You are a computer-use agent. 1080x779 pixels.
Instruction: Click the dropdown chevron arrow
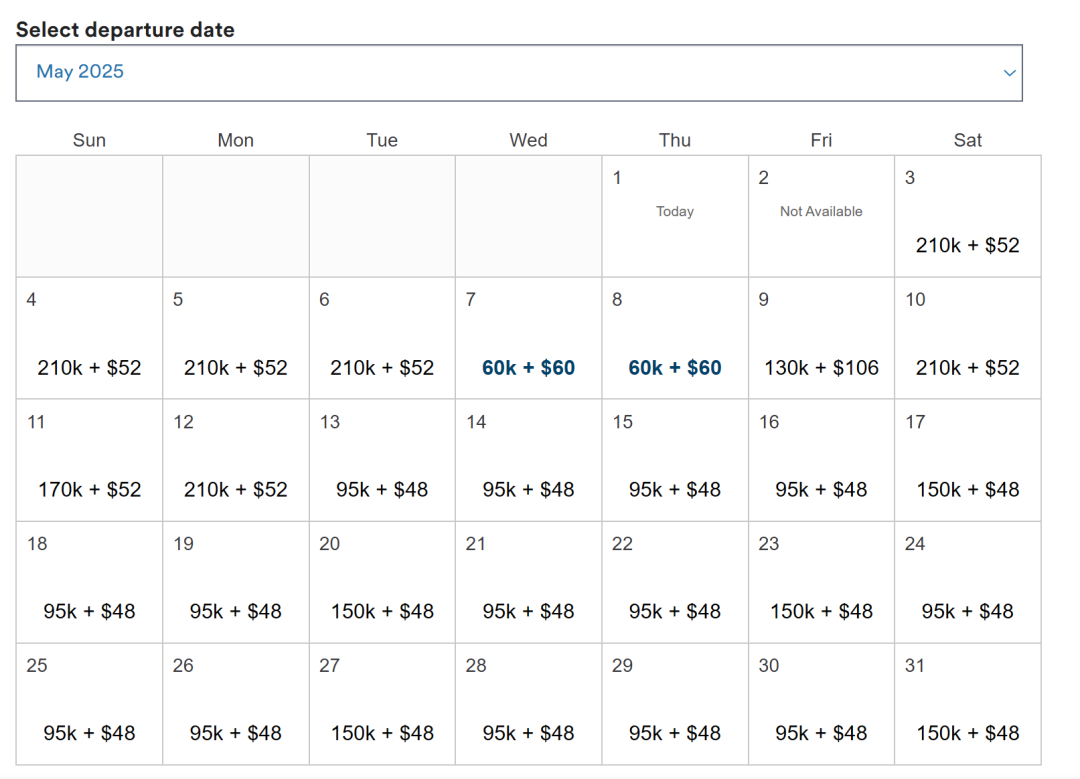[1009, 73]
